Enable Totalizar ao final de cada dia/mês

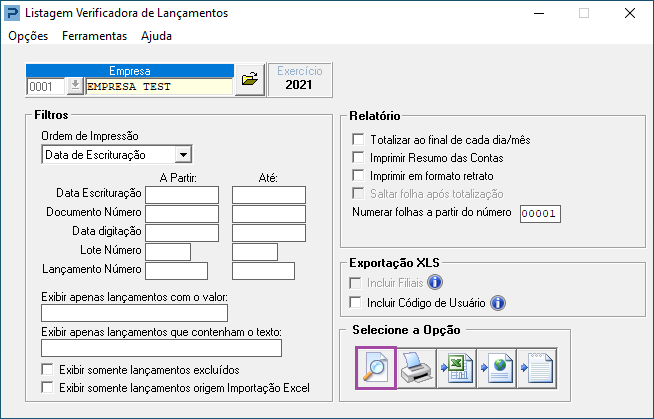click(358, 139)
